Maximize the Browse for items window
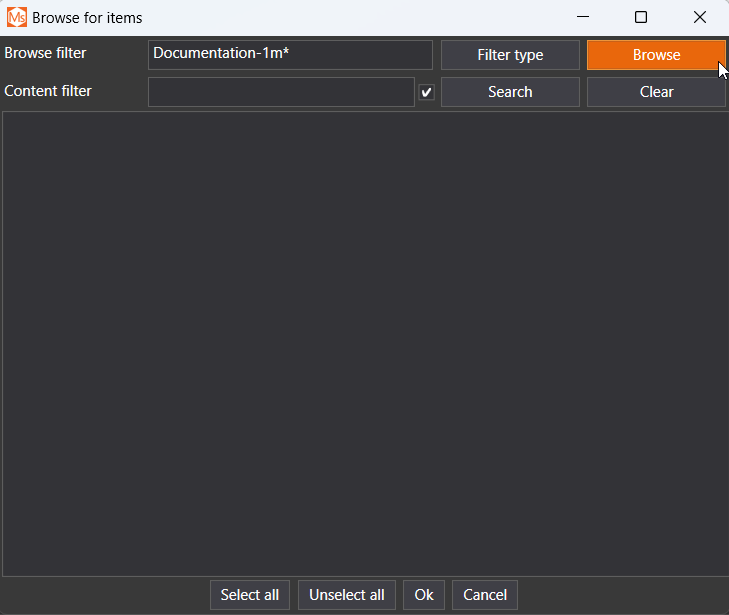Image resolution: width=729 pixels, height=615 pixels. pos(641,17)
